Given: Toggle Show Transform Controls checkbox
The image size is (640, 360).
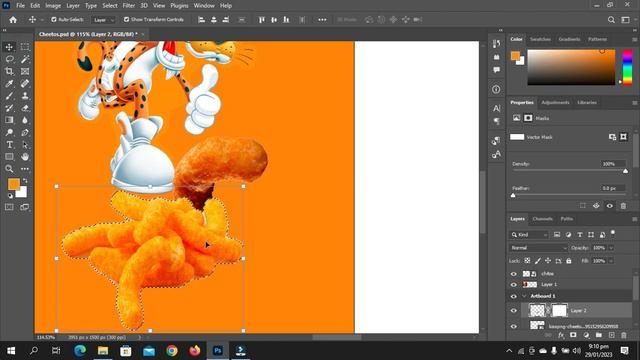Looking at the screenshot, I should point(127,20).
